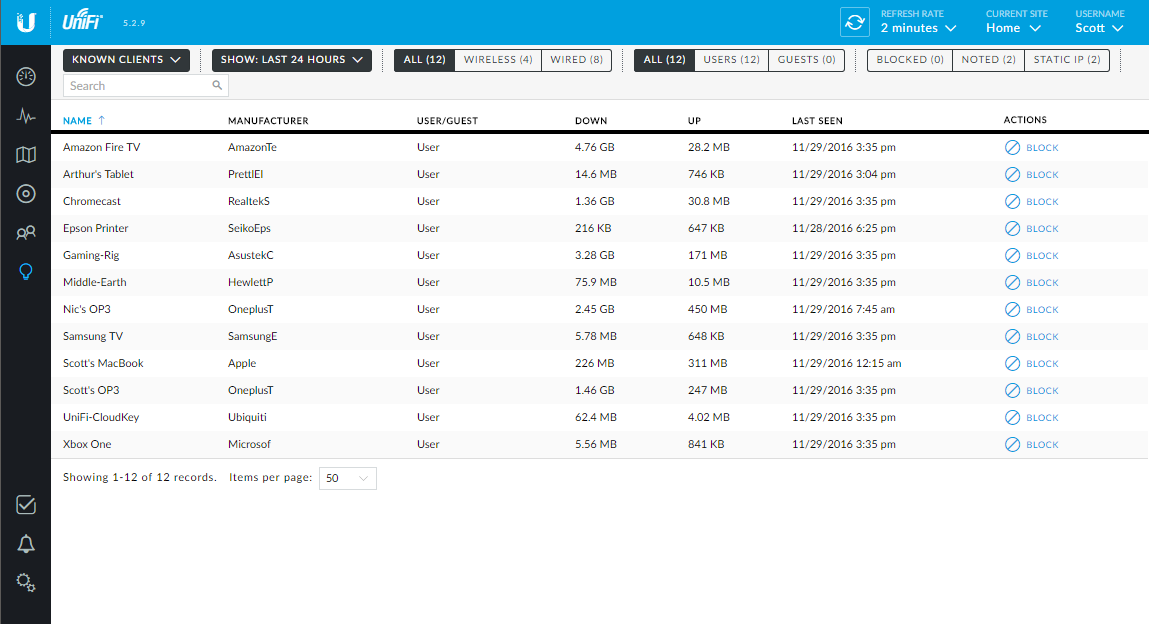The width and height of the screenshot is (1149, 624).
Task: Toggle the Blocked (0) filter
Action: pyautogui.click(x=910, y=60)
